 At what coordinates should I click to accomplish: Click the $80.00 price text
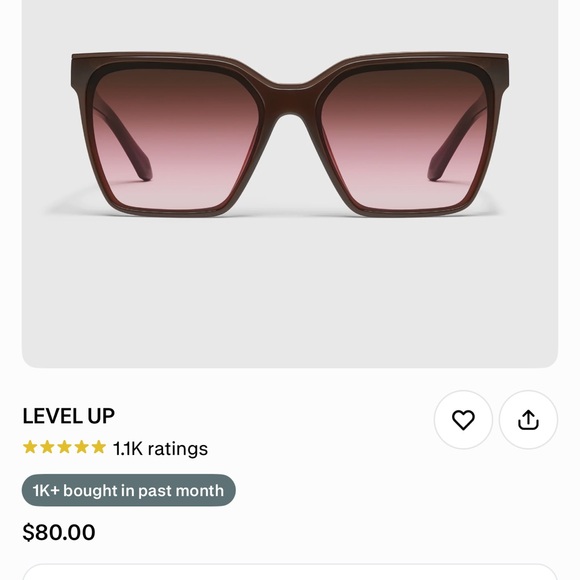[59, 532]
